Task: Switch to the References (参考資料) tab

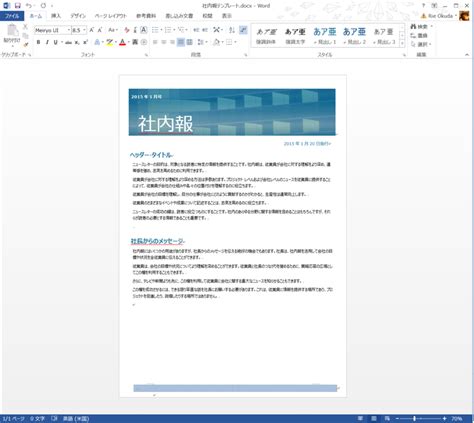Action: pos(146,16)
